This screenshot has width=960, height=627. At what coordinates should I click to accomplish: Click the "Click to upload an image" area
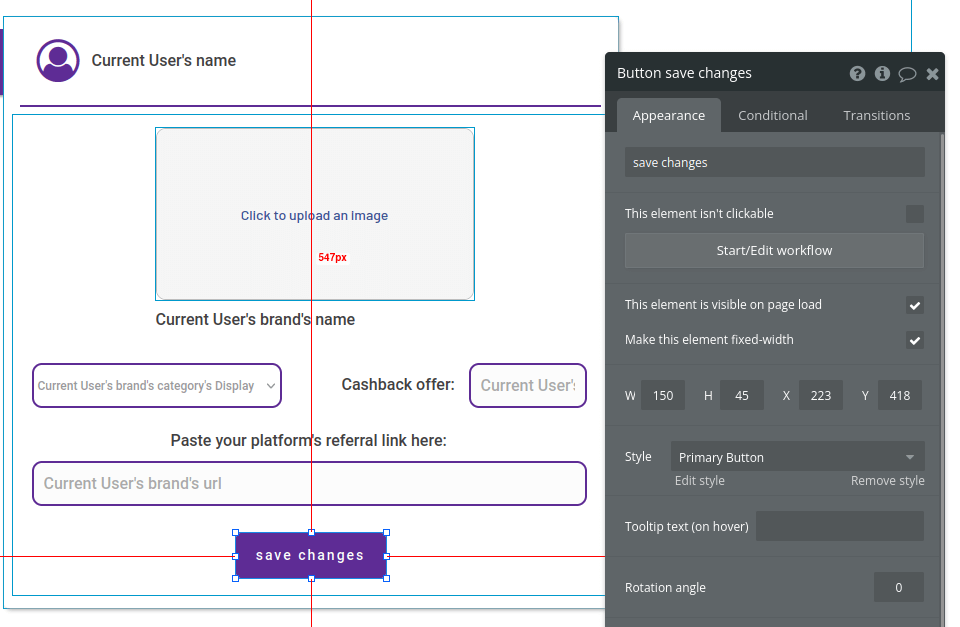(x=314, y=214)
